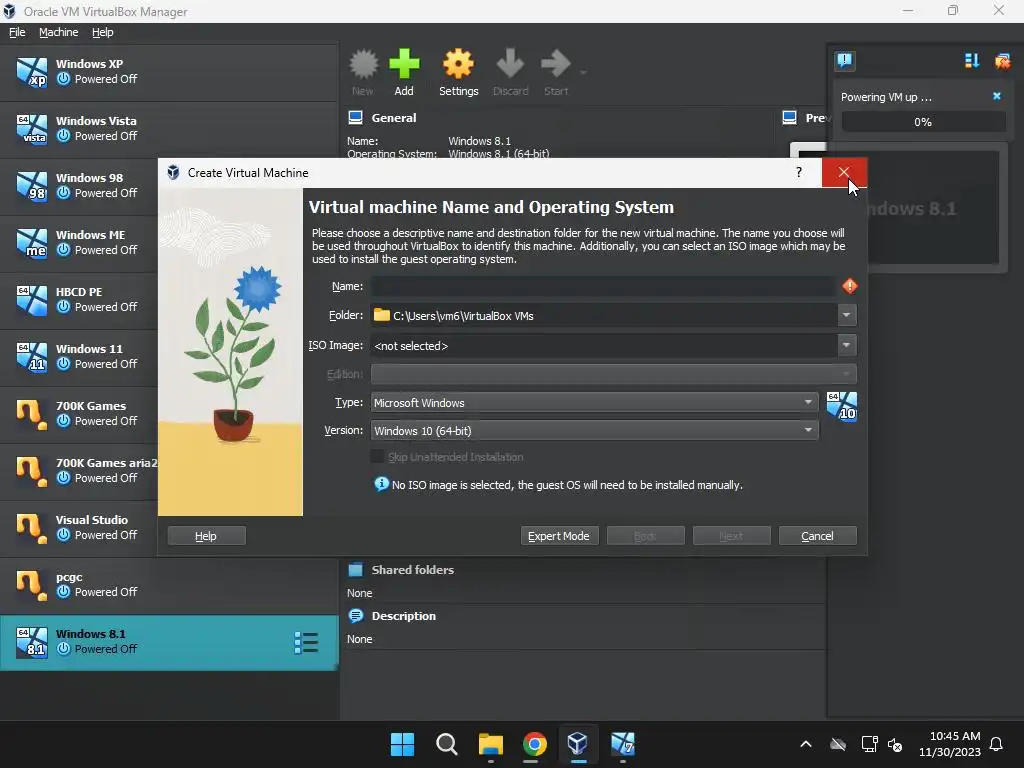Screen dimensions: 1024x768
Task: Select the 700K Games machine
Action: 78,413
